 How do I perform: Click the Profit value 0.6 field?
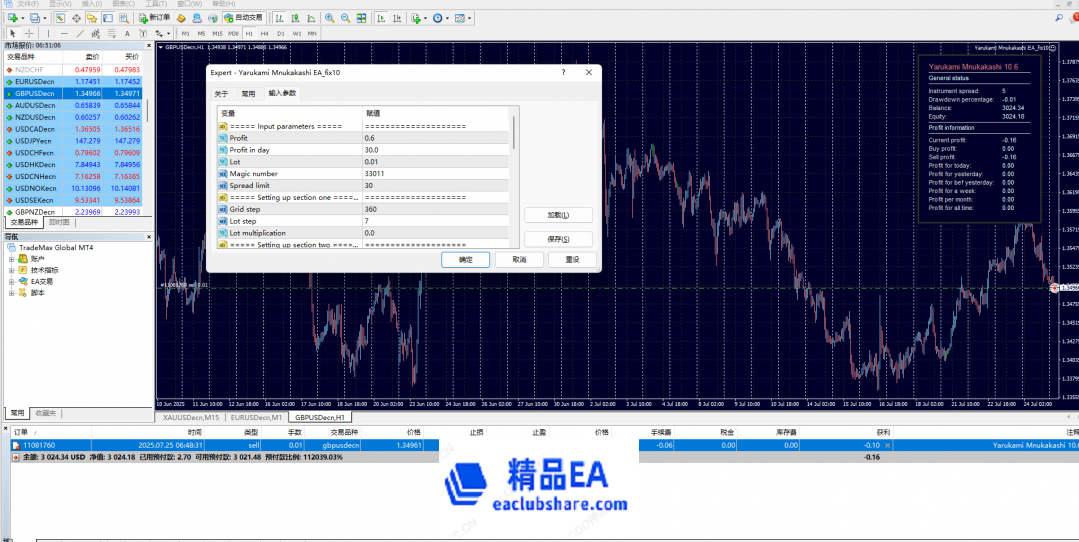(436, 138)
